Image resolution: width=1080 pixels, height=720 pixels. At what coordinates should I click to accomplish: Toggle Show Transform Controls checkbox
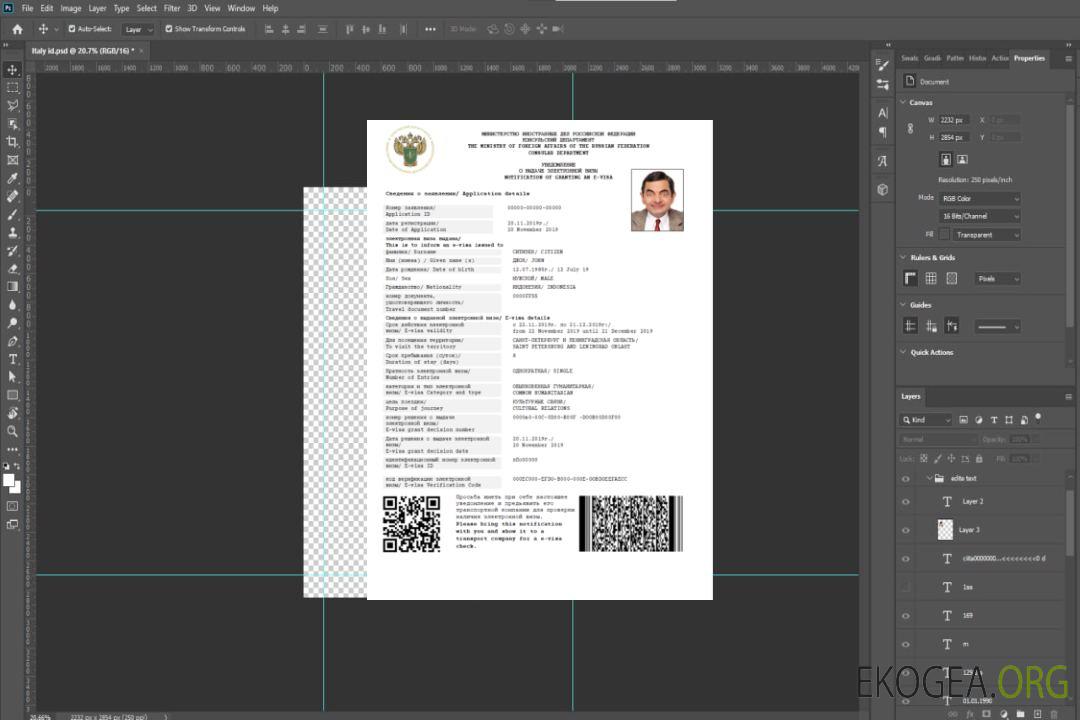(x=169, y=29)
